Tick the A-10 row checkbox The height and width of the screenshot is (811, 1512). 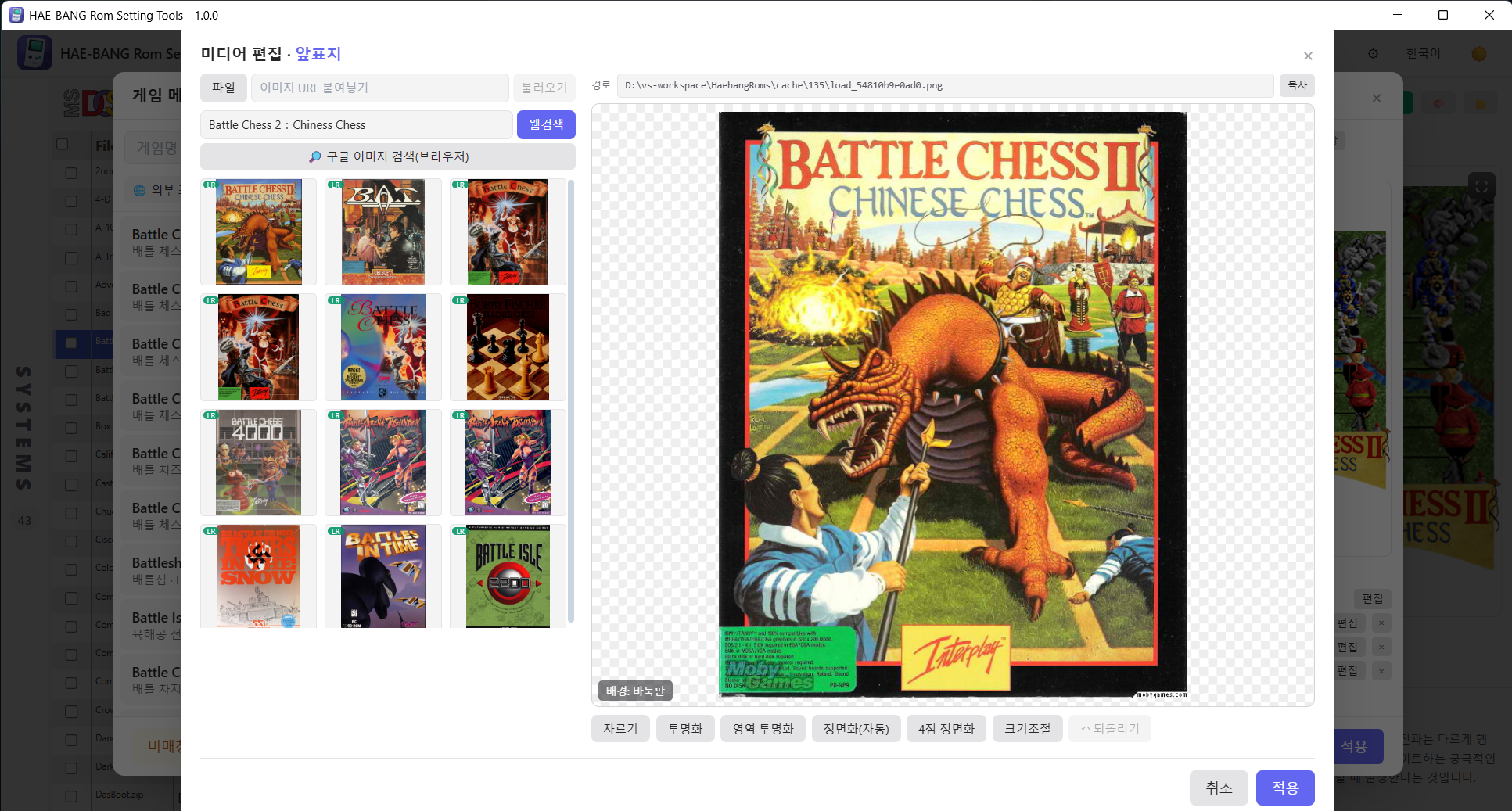[x=71, y=229]
